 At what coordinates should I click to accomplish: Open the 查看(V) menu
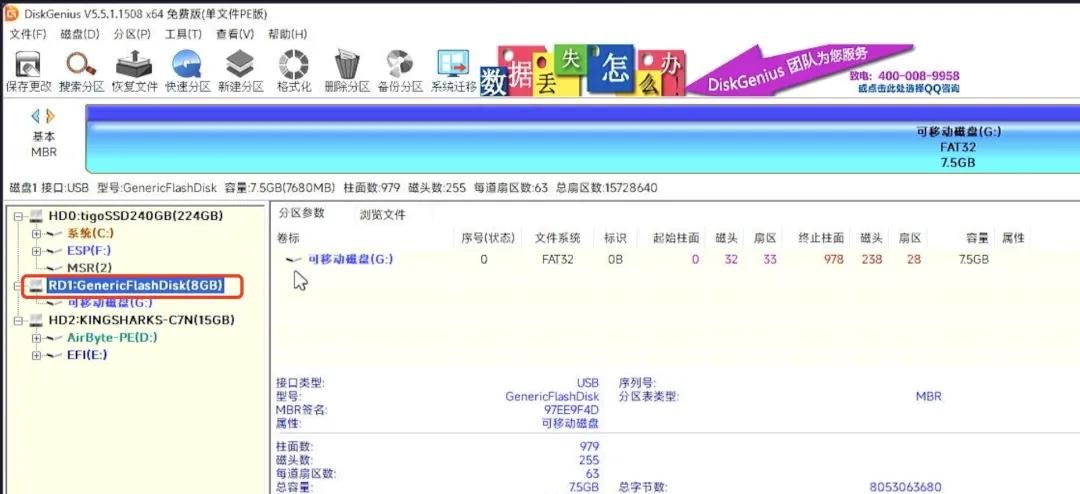[x=235, y=34]
